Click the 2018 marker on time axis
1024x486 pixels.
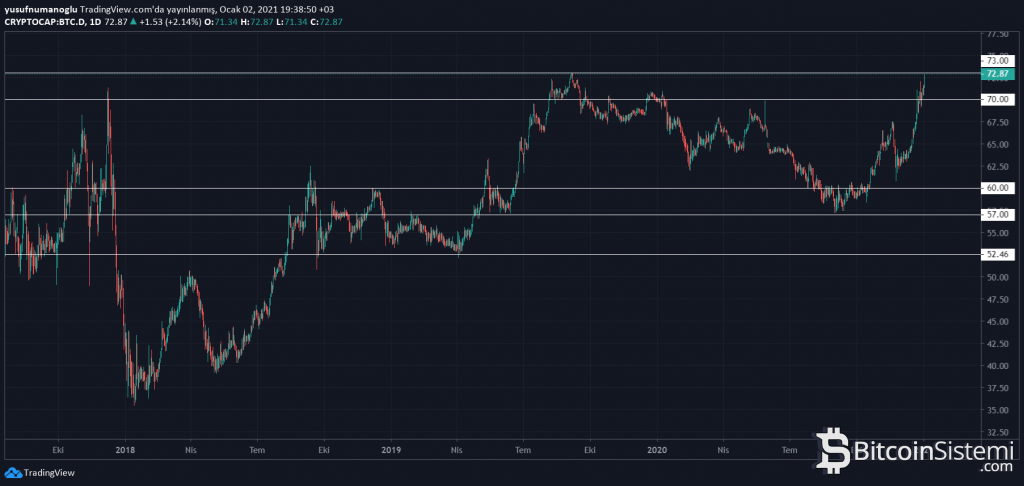coord(125,450)
